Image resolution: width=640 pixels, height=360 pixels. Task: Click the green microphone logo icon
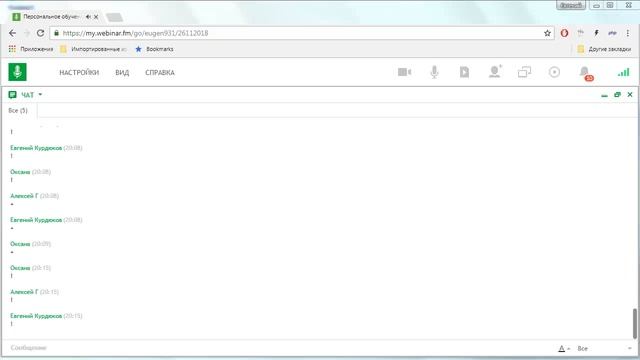pyautogui.click(x=18, y=72)
